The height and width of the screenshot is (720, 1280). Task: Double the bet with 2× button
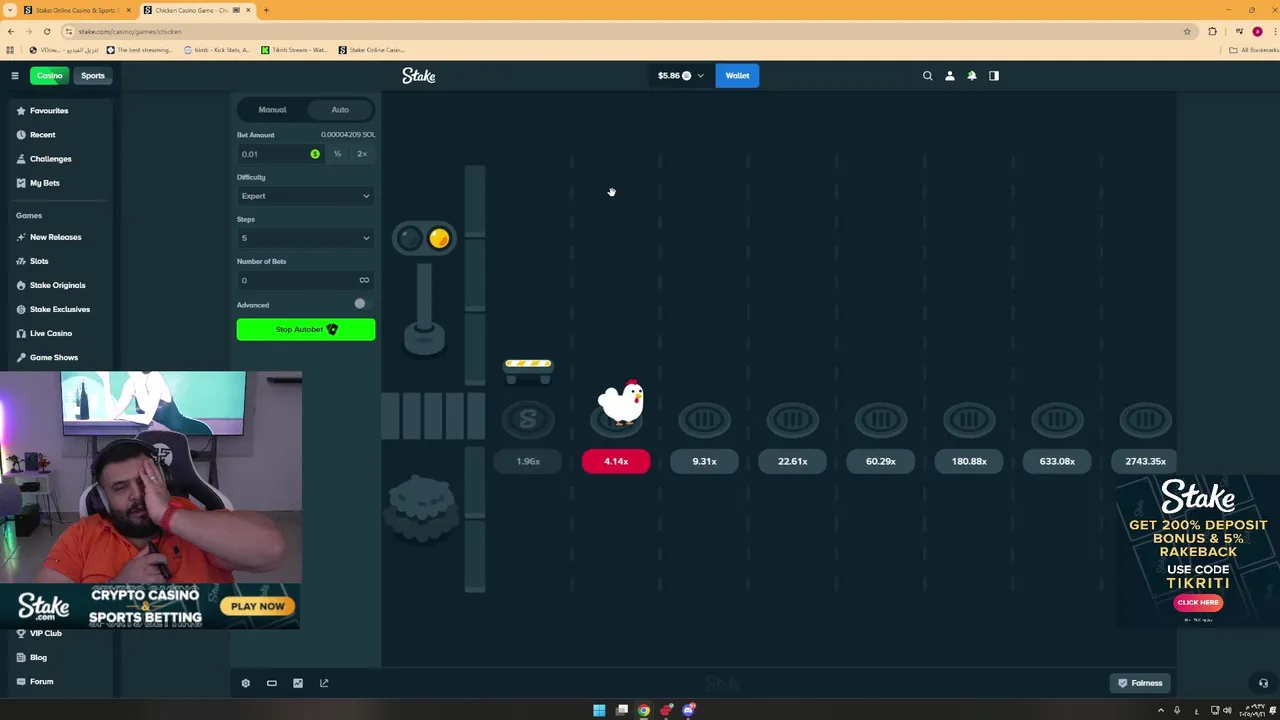pyautogui.click(x=362, y=154)
